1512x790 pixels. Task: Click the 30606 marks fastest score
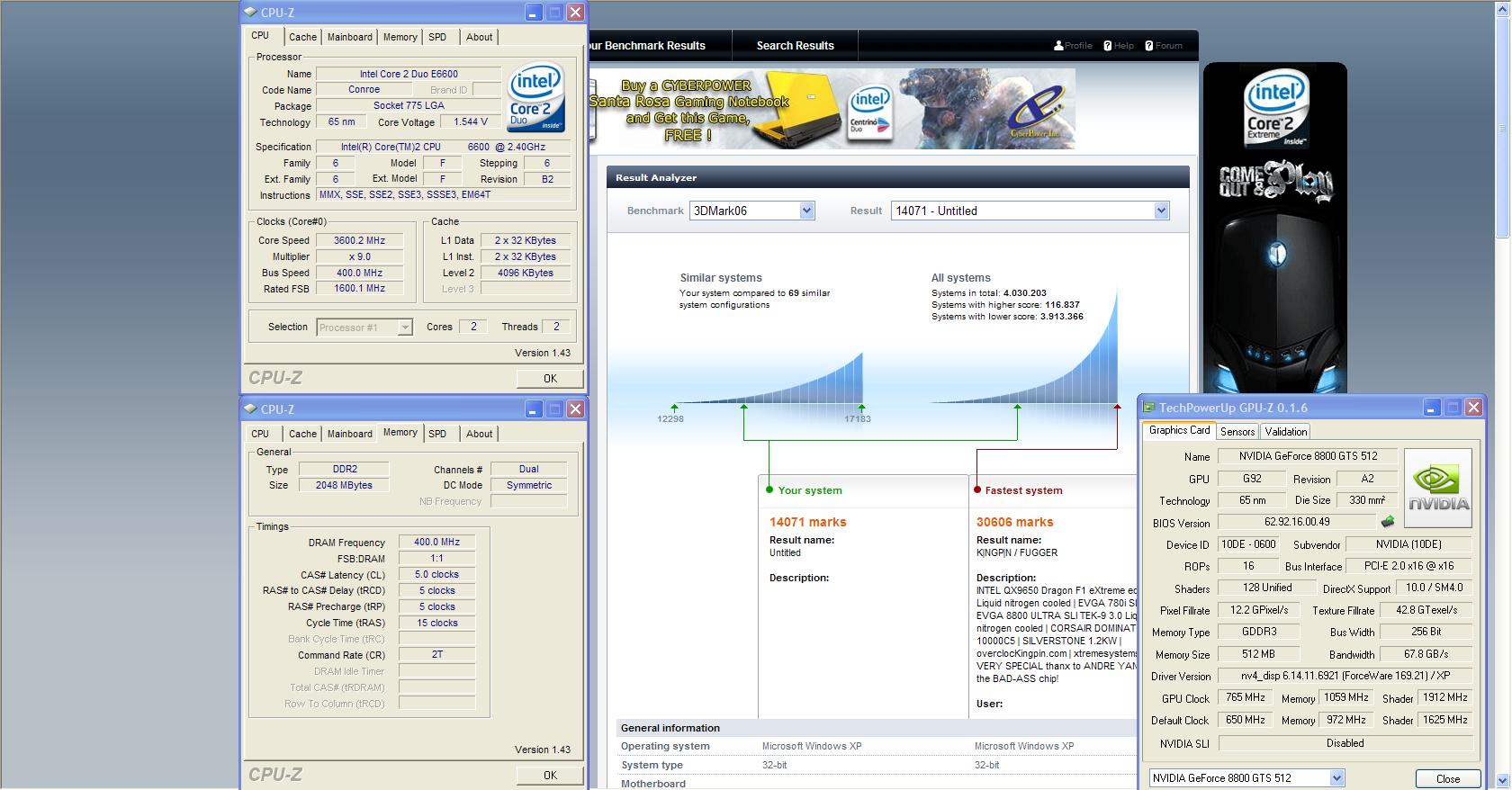pyautogui.click(x=1014, y=522)
